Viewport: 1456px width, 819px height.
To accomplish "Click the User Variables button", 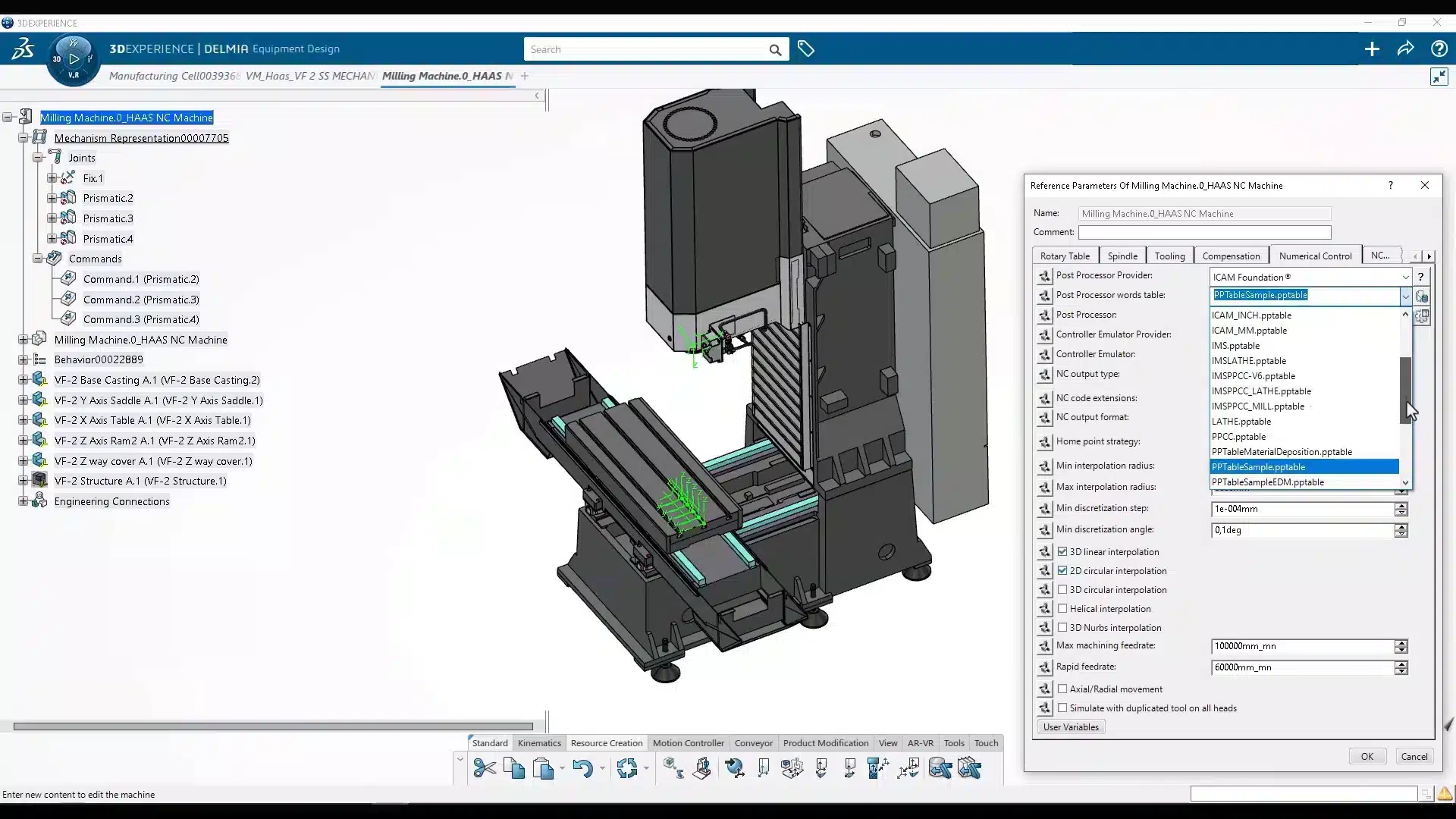I will tap(1071, 726).
